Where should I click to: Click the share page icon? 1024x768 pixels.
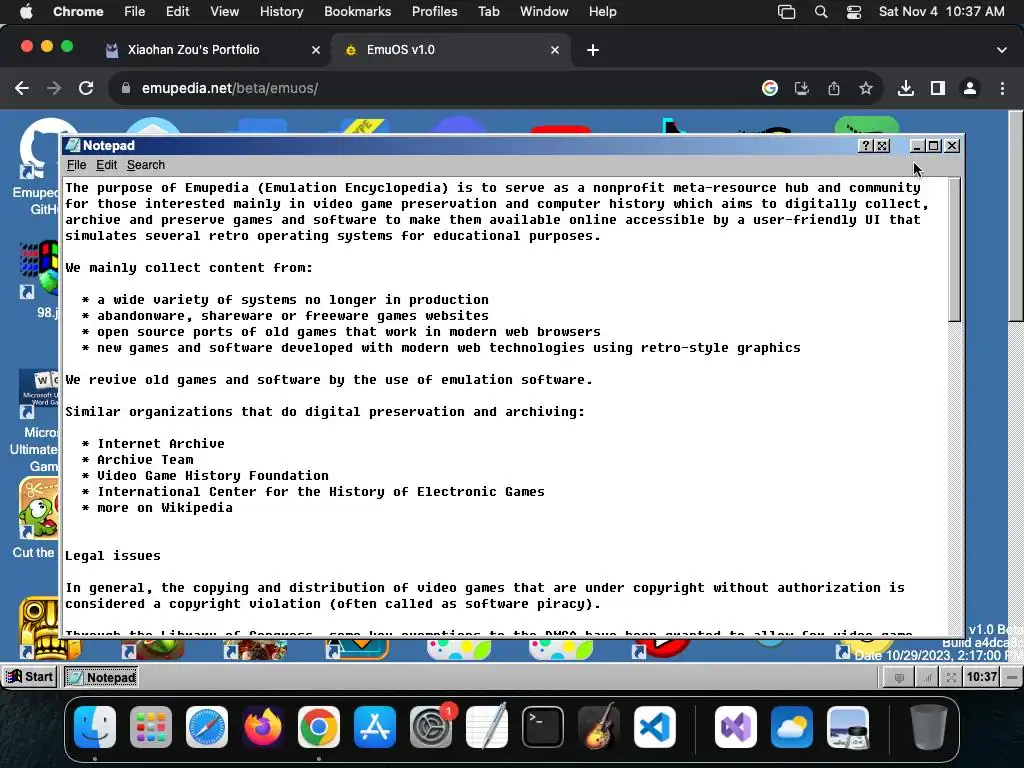click(x=834, y=88)
